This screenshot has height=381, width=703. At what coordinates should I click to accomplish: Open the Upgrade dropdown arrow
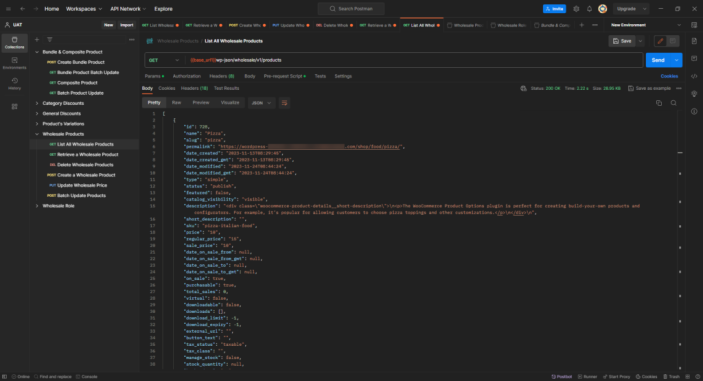[644, 9]
